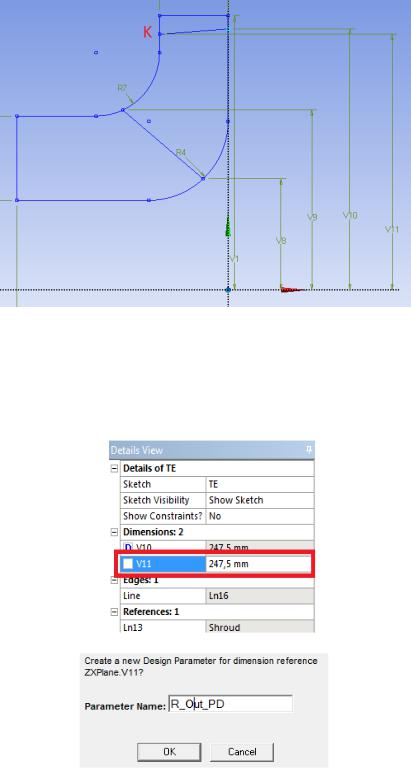This screenshot has height=768, width=411.
Task: Tick the empty checkbox beside V11
Action: click(x=128, y=564)
